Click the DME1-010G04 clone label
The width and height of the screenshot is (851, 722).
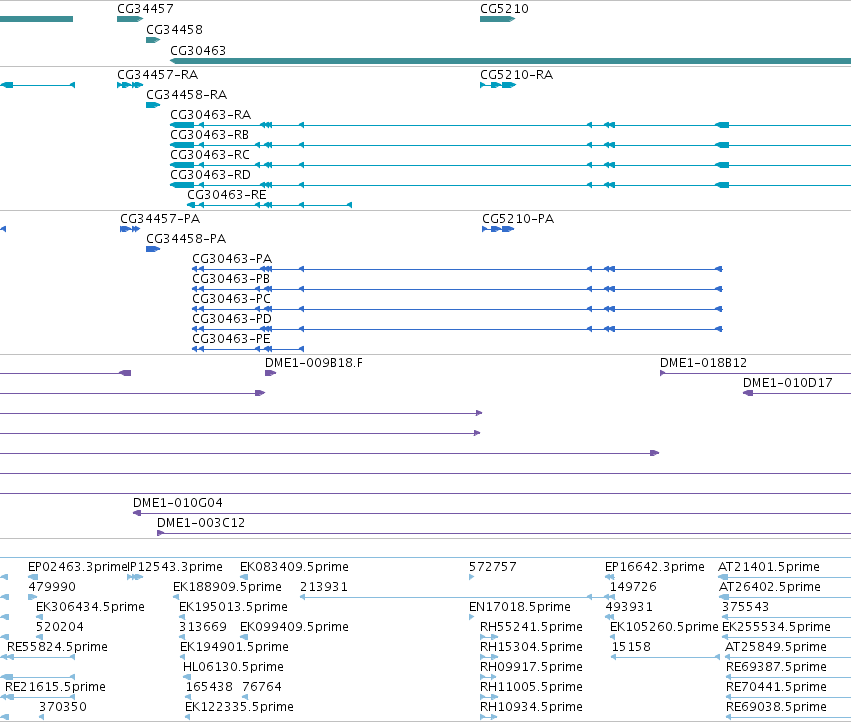178,503
